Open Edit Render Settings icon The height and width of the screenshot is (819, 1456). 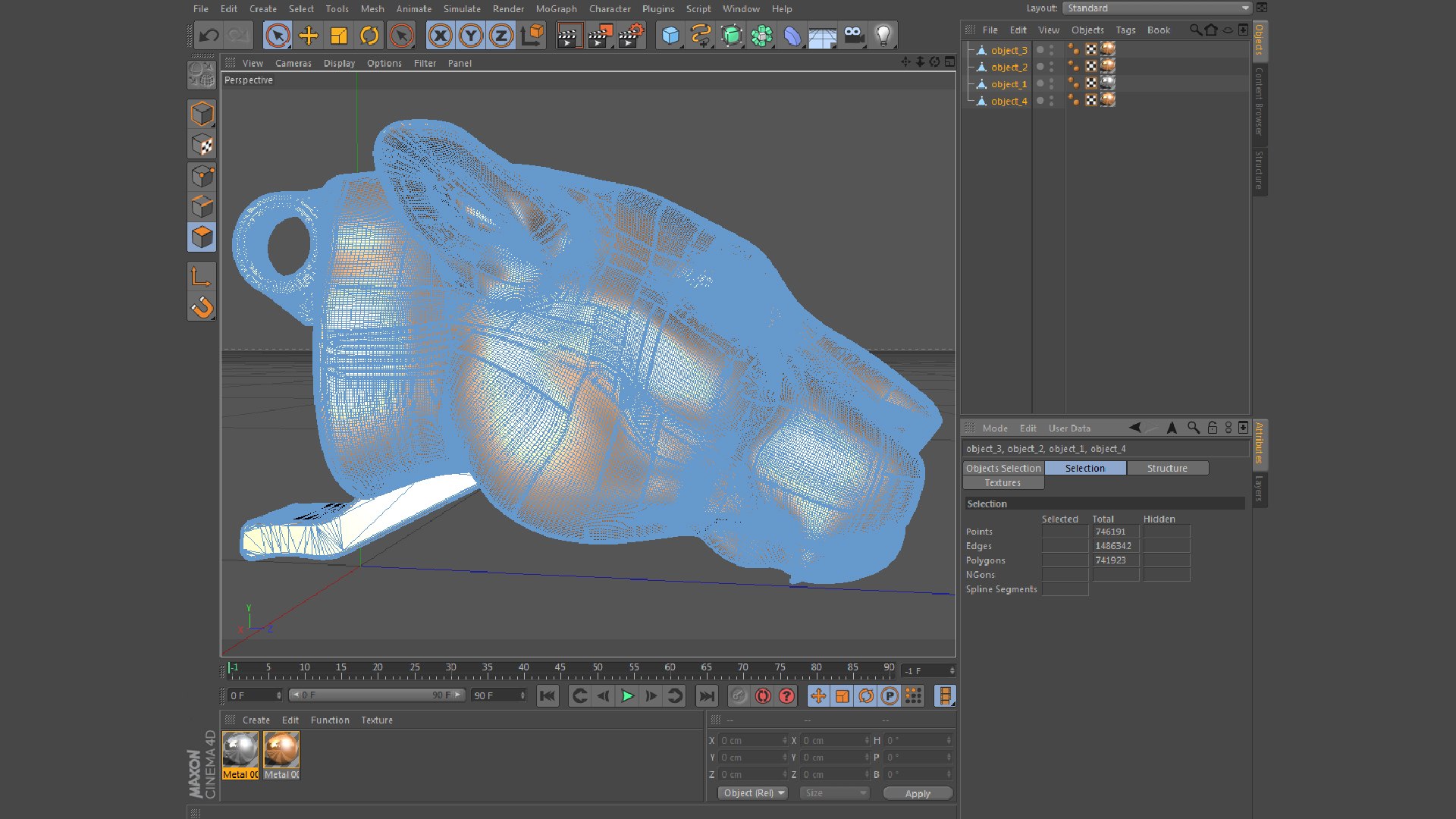631,36
